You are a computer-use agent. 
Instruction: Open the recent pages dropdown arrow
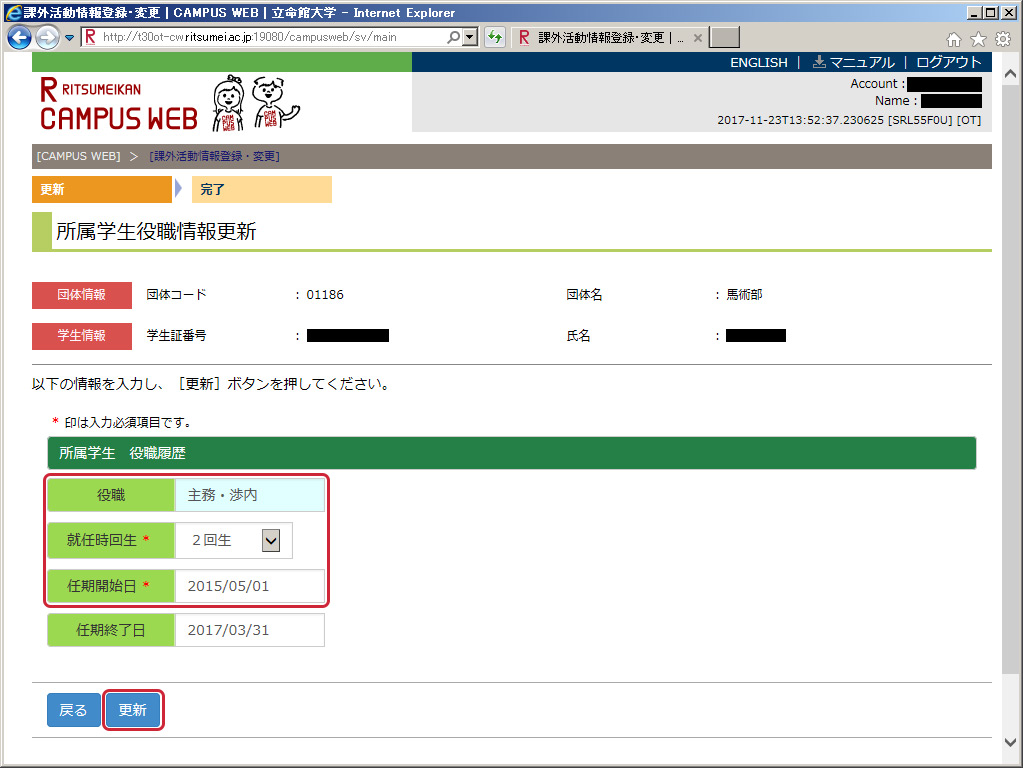[70, 38]
